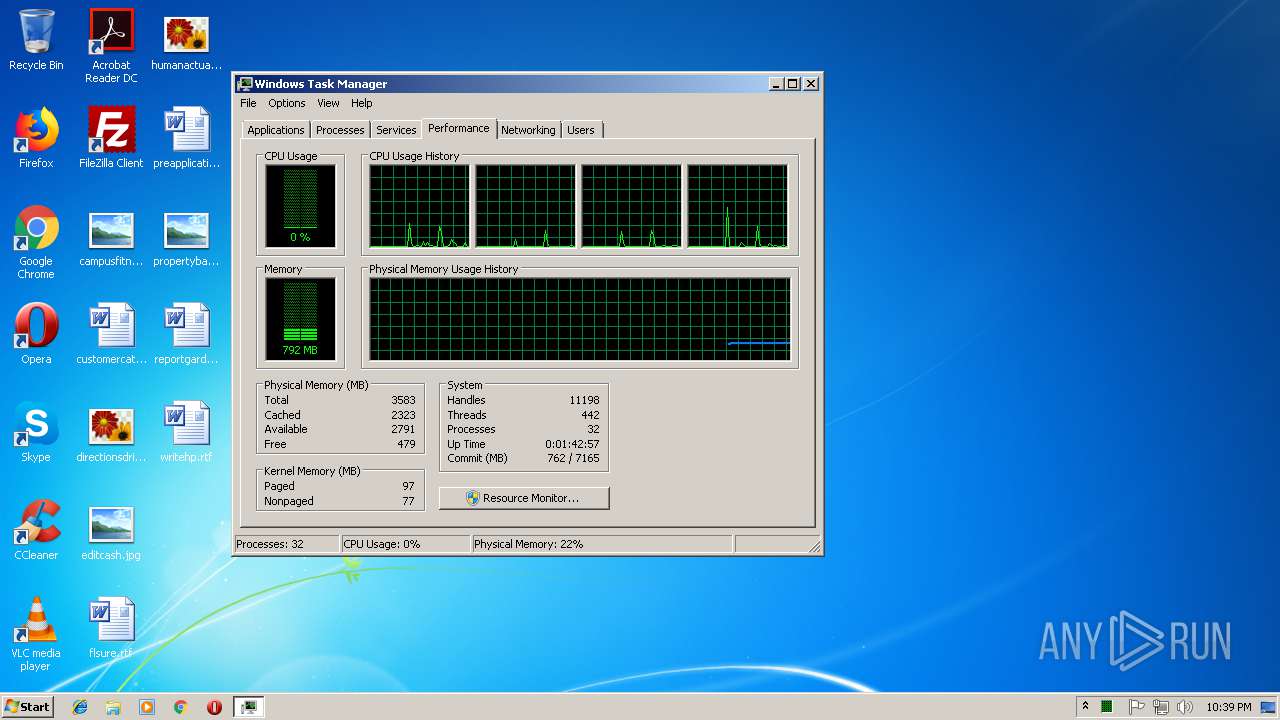The height and width of the screenshot is (720, 1280).
Task: Switch to the Processes tab
Action: pyautogui.click(x=340, y=130)
